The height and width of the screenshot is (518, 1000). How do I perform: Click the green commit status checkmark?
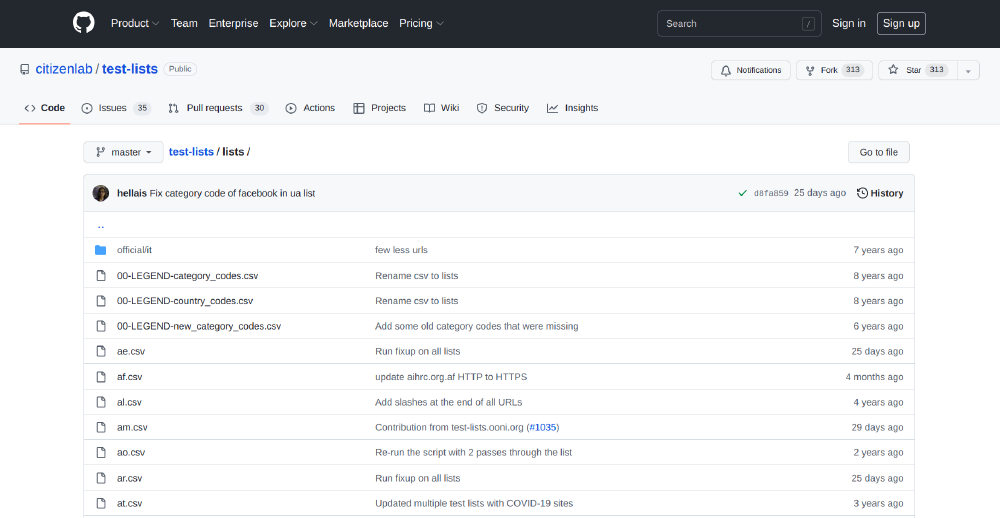742,193
